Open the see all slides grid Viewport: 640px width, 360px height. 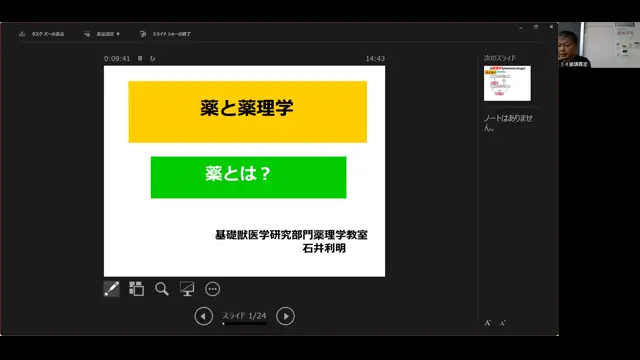(136, 289)
